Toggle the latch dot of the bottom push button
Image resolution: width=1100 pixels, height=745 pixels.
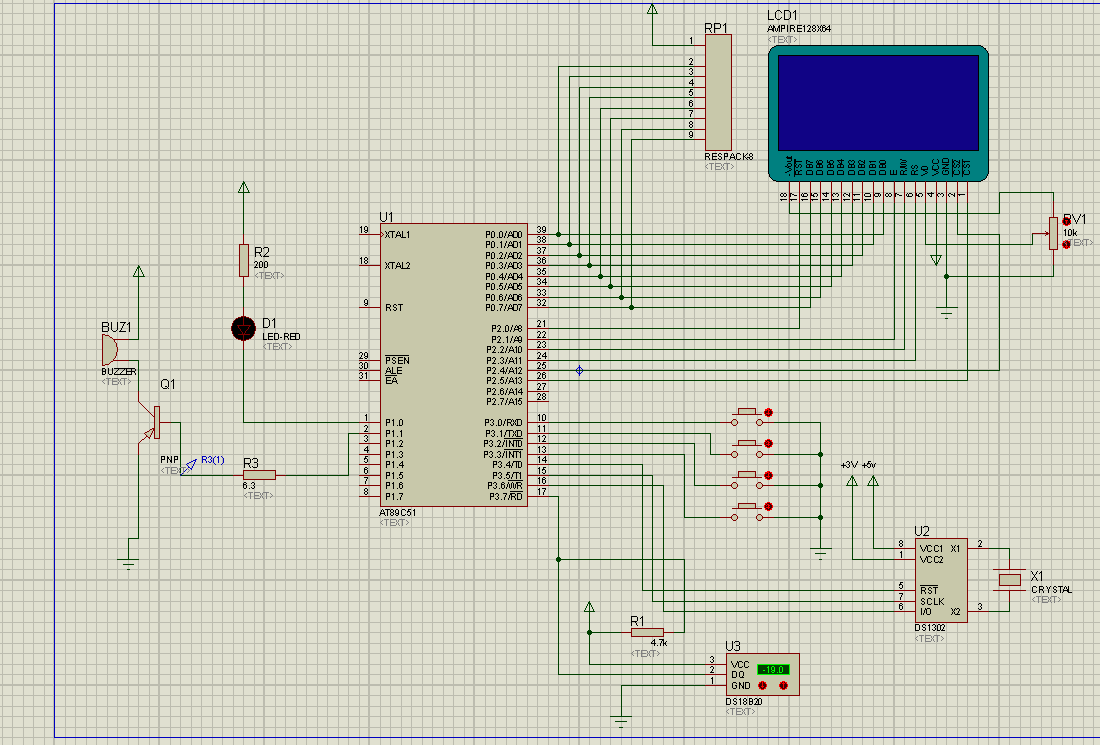click(768, 506)
